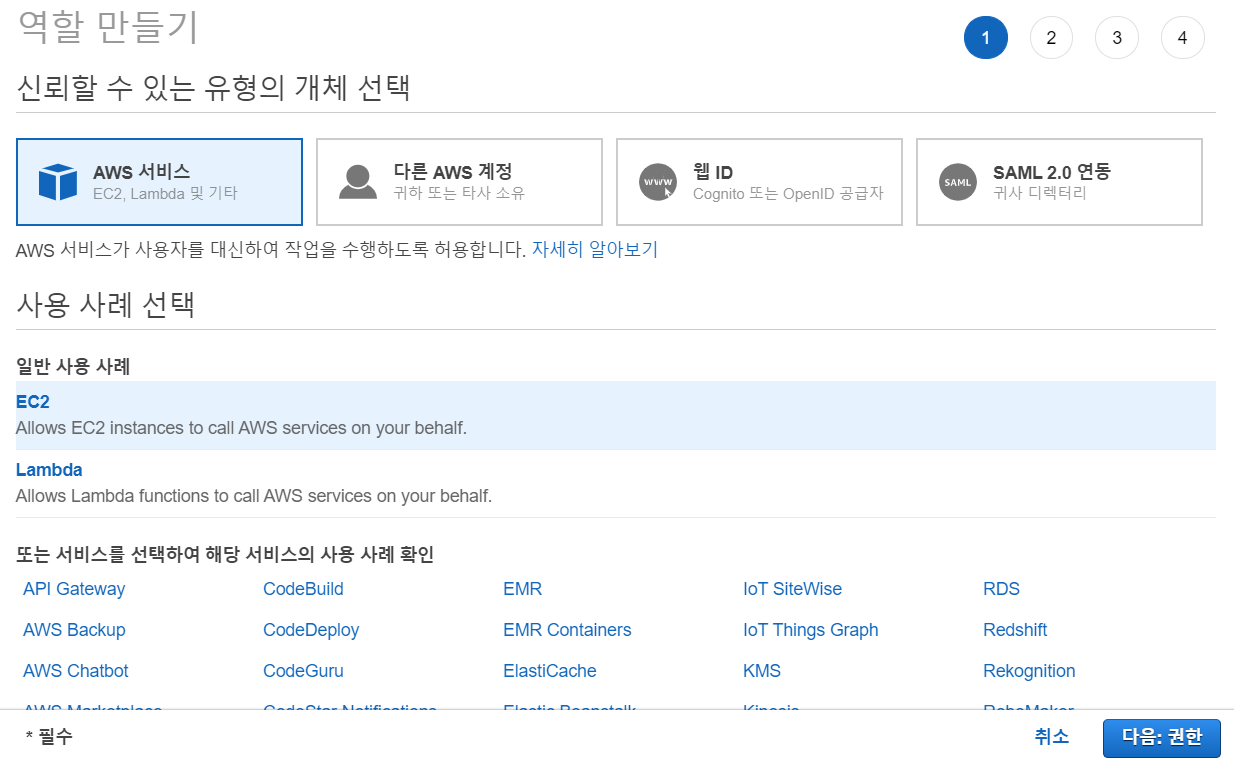The image size is (1234, 761).
Task: Pick the CodeBuild service
Action: point(303,589)
